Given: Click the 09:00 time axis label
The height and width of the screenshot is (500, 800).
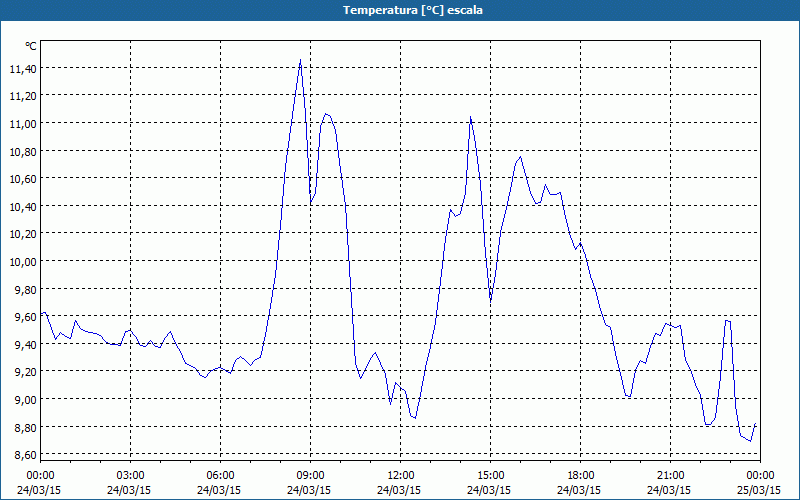Looking at the screenshot, I should coord(310,476).
